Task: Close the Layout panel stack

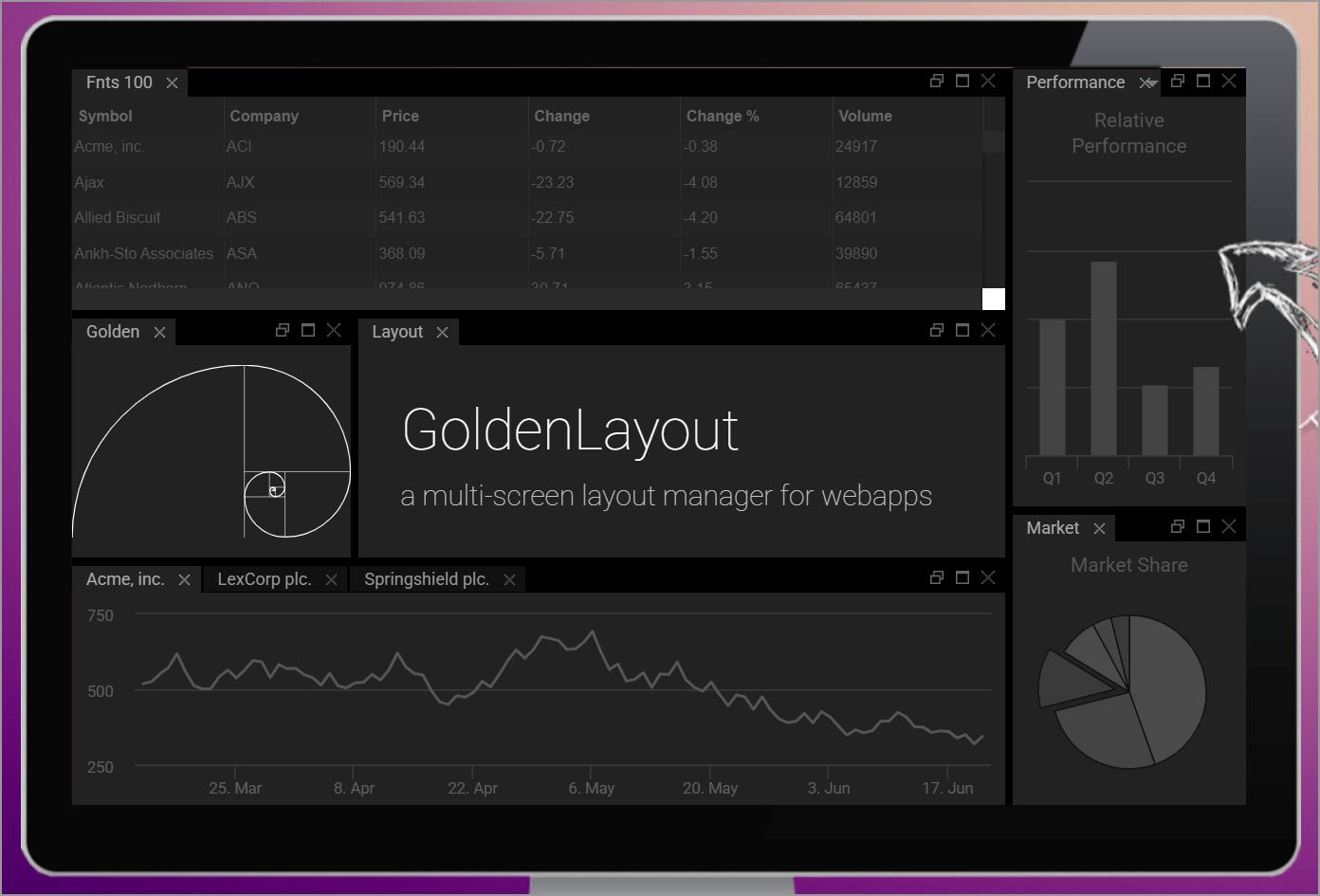Action: (x=988, y=330)
